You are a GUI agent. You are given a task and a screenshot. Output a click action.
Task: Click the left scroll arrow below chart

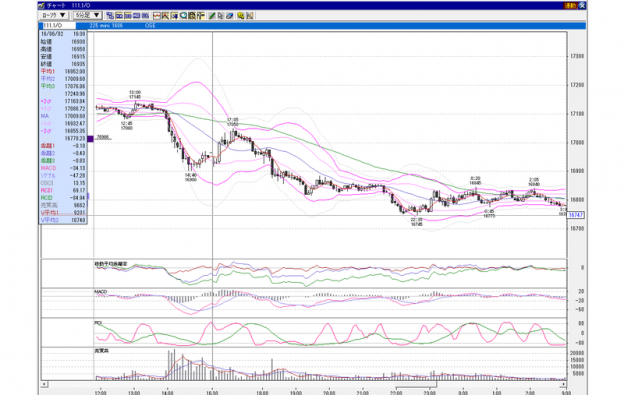coord(45,384)
